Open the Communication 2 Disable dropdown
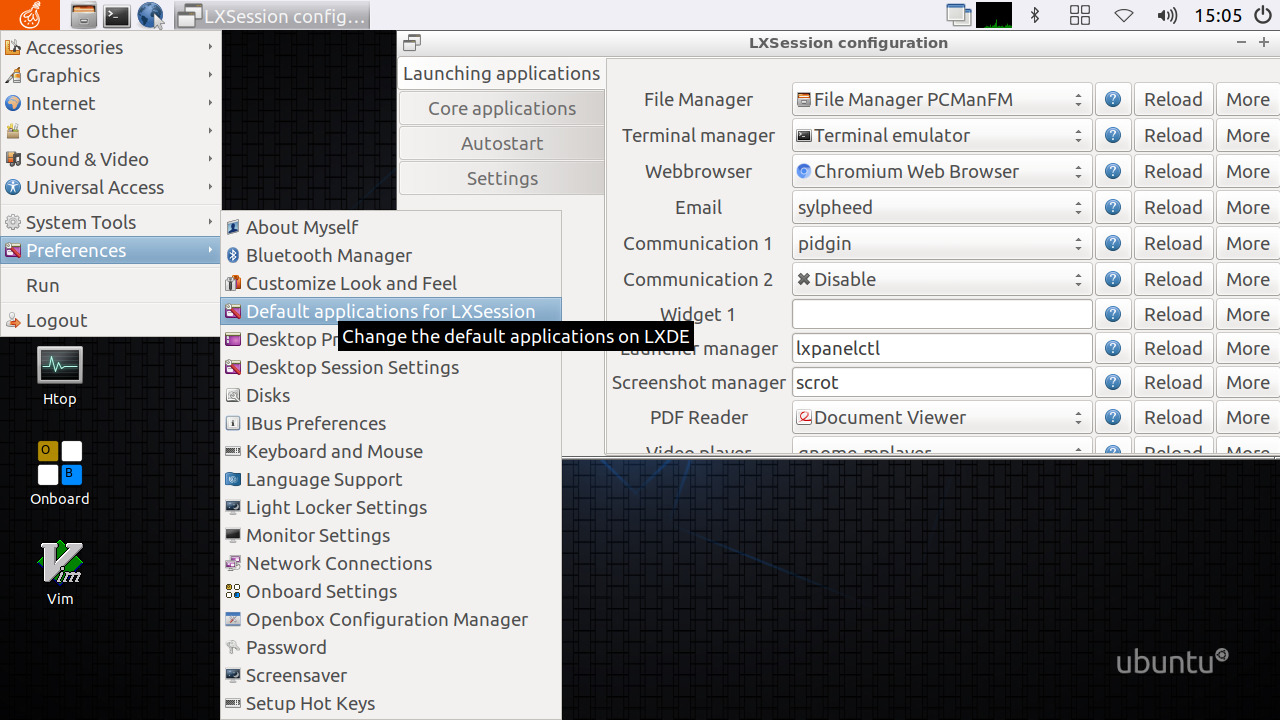This screenshot has height=720, width=1280. pyautogui.click(x=942, y=280)
